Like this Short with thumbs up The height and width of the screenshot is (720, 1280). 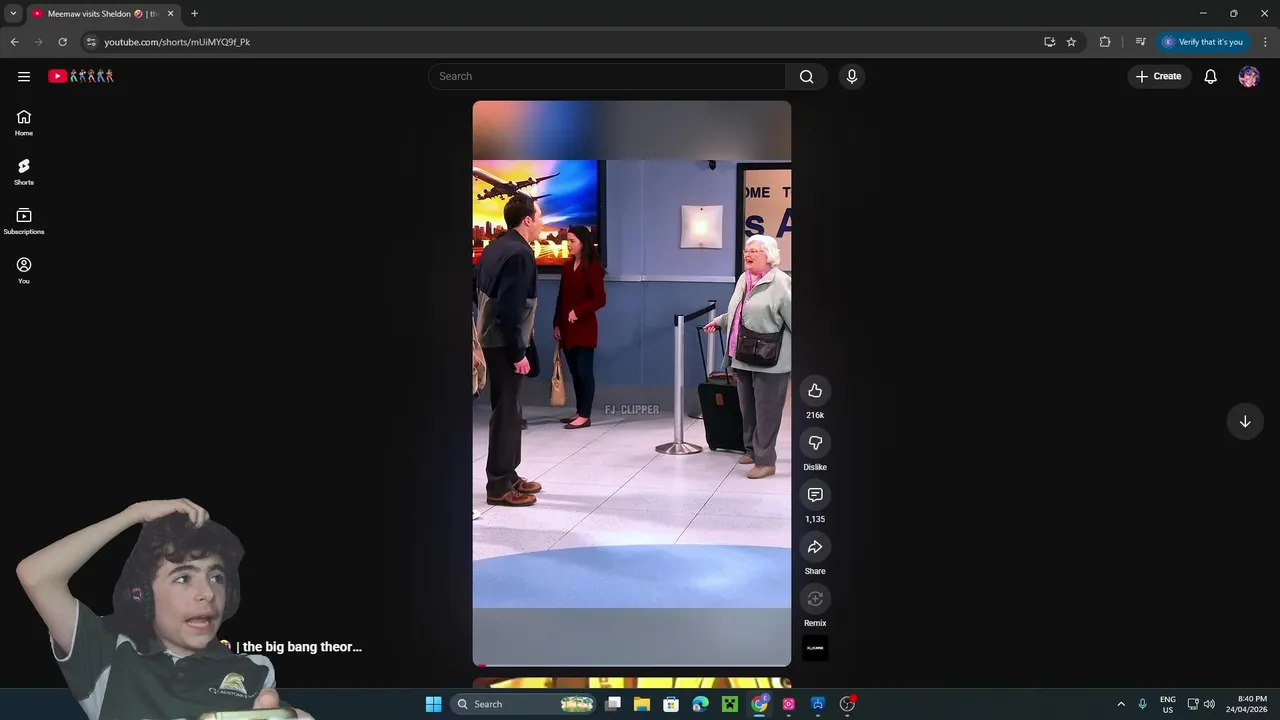(x=815, y=391)
